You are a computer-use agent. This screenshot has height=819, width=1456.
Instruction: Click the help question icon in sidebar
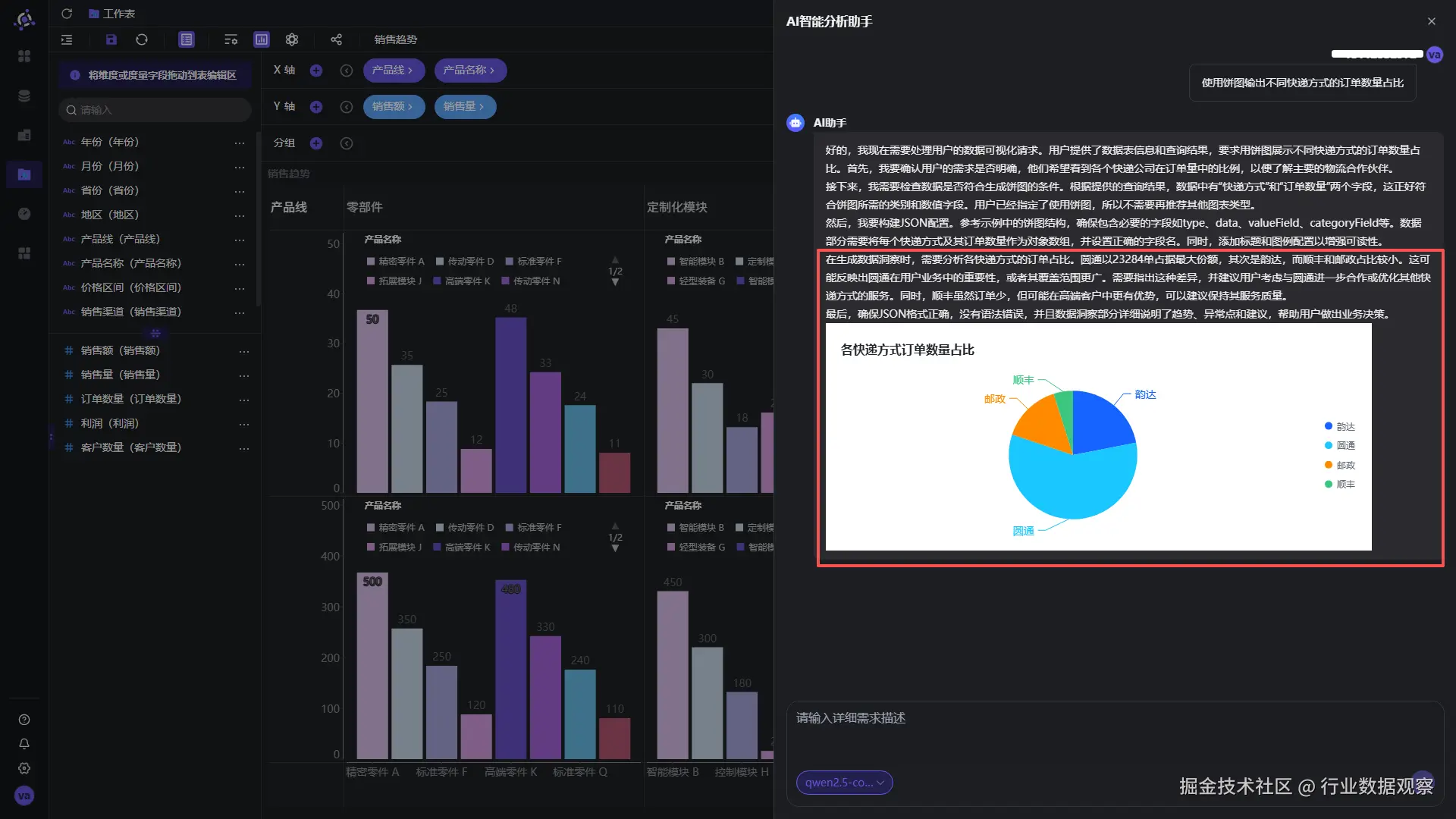tap(24, 720)
